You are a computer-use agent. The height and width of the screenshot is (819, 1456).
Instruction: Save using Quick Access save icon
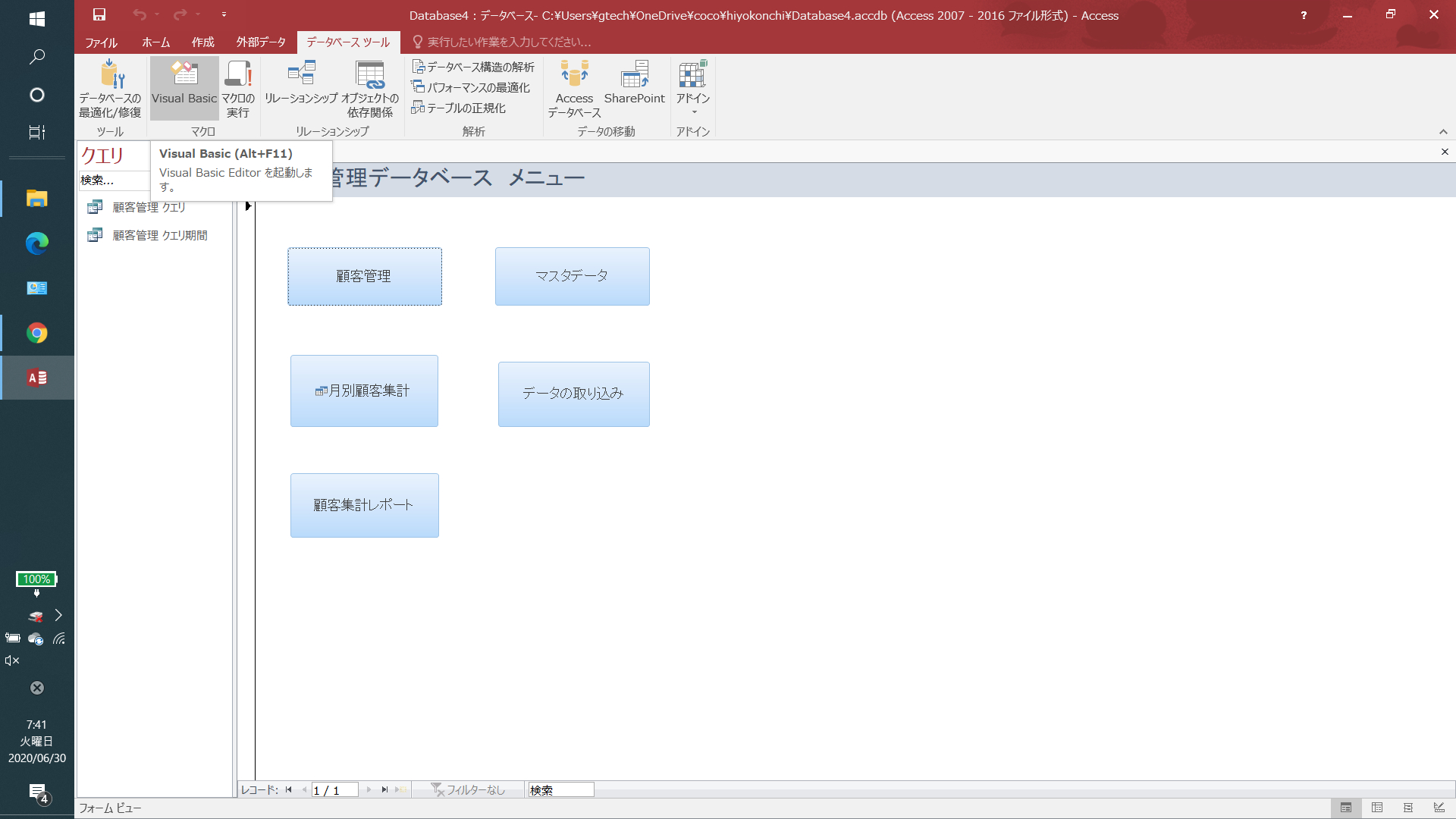pos(99,14)
